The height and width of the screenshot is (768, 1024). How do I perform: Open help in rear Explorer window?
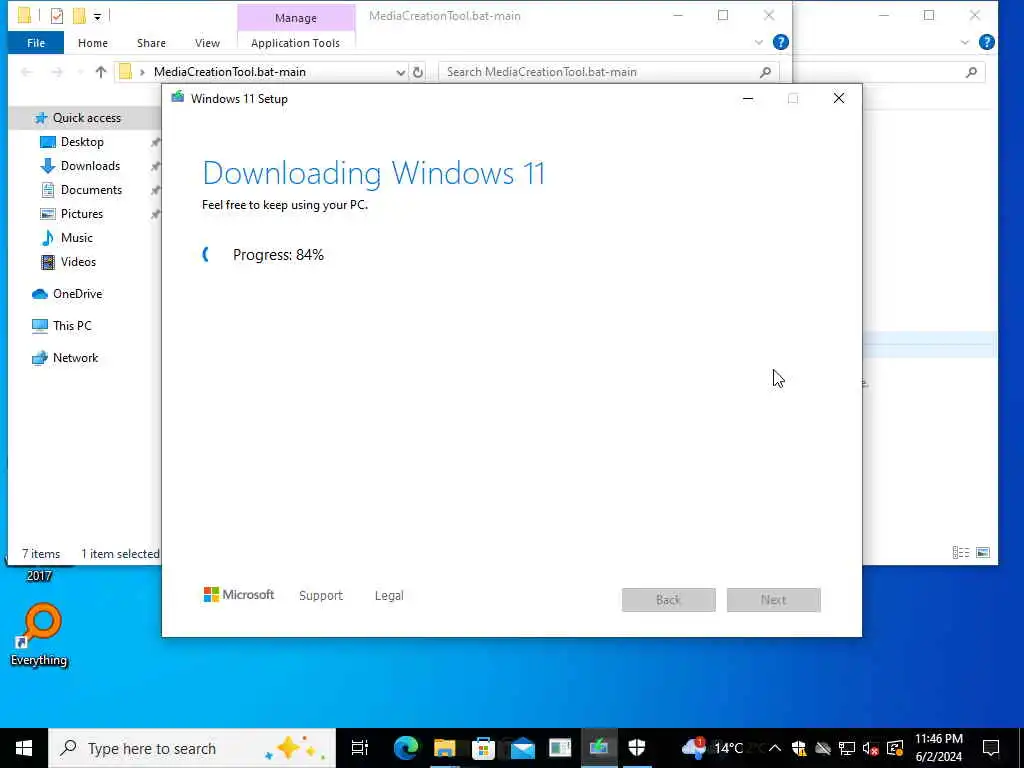987,42
